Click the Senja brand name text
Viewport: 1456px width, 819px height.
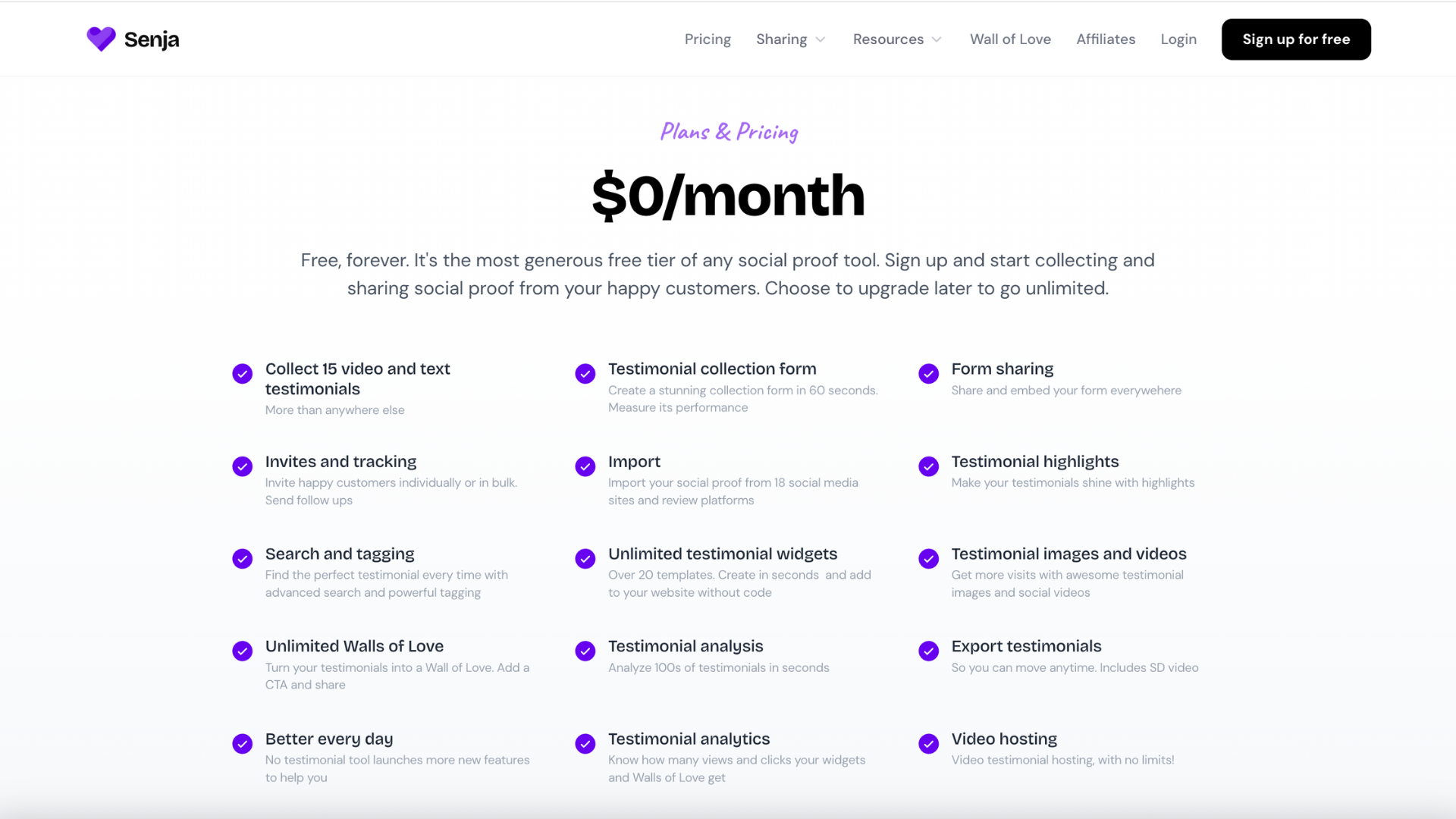152,39
